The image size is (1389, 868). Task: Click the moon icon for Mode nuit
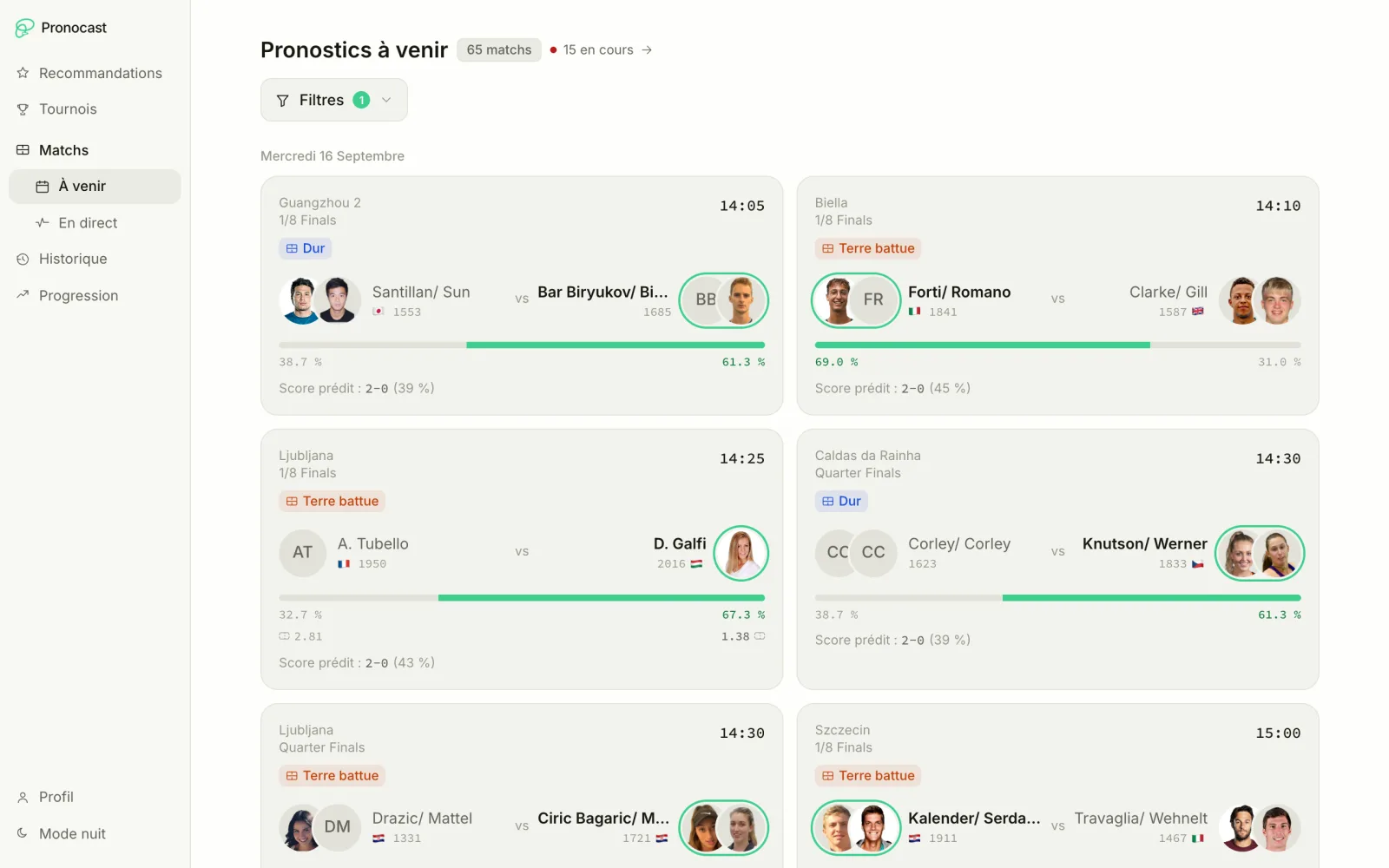coord(23,833)
